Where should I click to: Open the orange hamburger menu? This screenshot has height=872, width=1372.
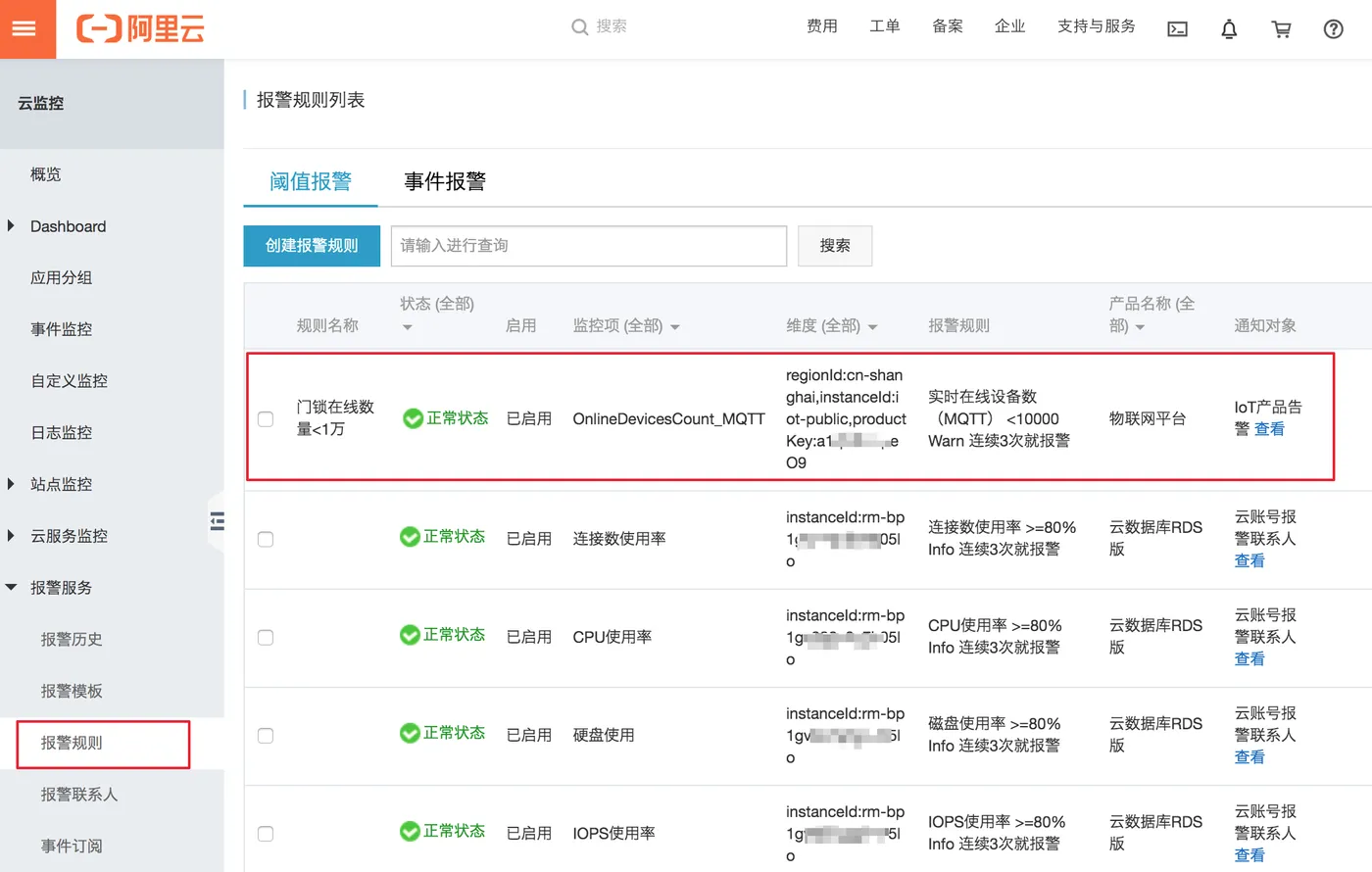click(27, 28)
